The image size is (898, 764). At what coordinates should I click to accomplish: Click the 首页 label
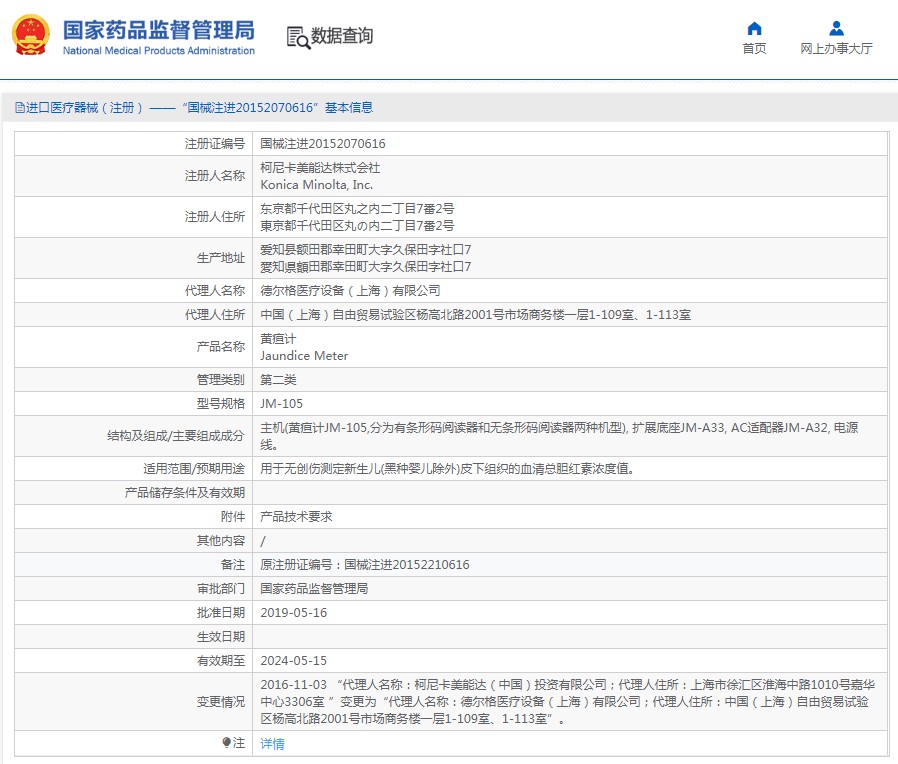pos(754,49)
